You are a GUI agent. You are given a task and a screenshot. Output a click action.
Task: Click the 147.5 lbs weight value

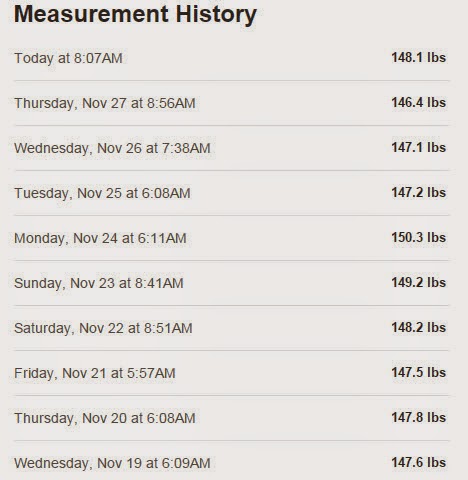tap(418, 372)
